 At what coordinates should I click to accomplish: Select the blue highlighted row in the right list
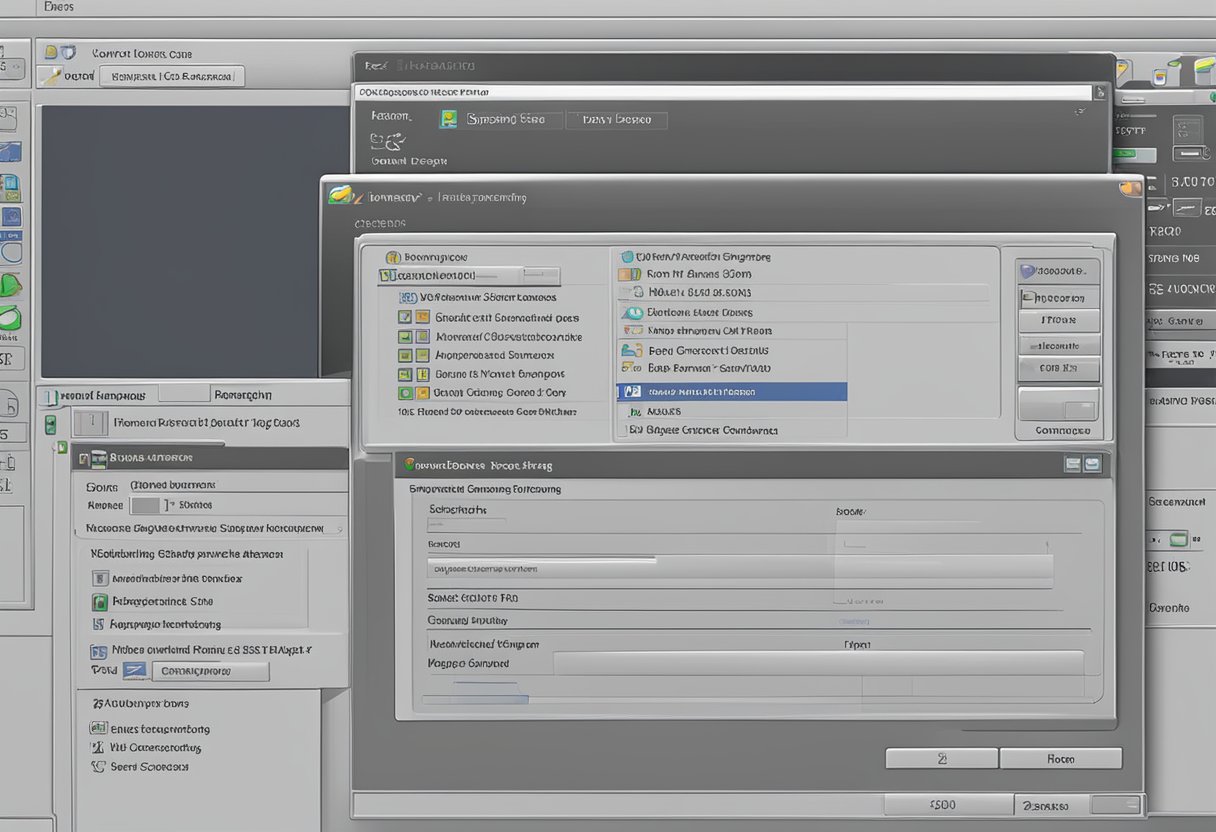[731, 392]
